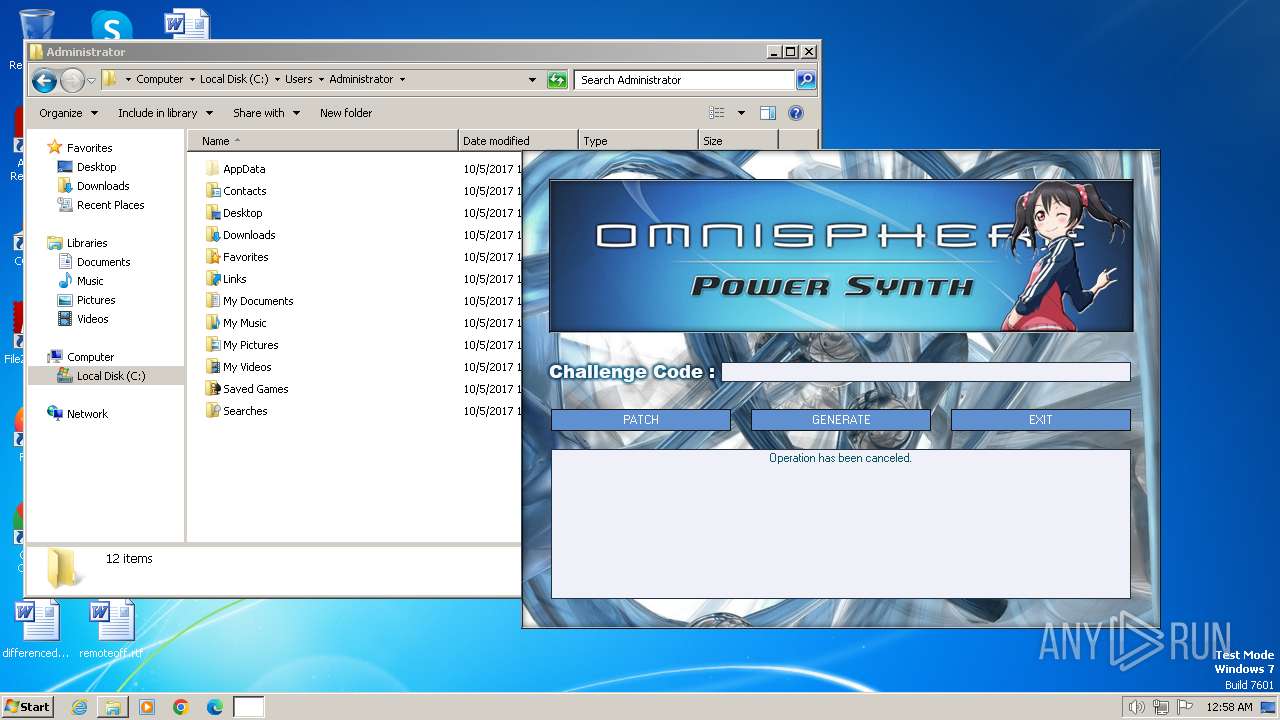This screenshot has width=1280, height=720.
Task: Expand the arrow after Administrator in the breadcrumb
Action: point(403,79)
